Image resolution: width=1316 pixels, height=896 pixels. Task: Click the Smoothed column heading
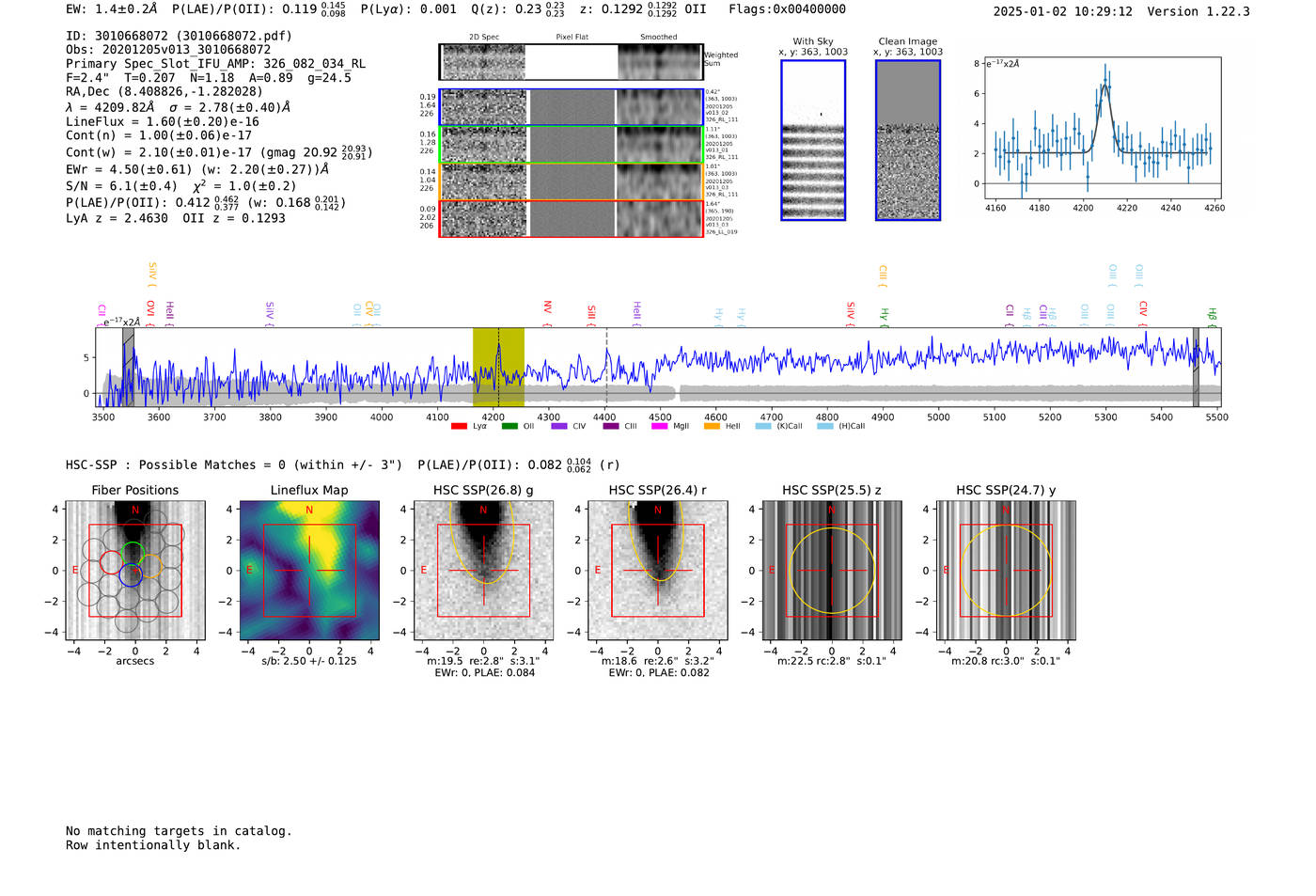659,38
